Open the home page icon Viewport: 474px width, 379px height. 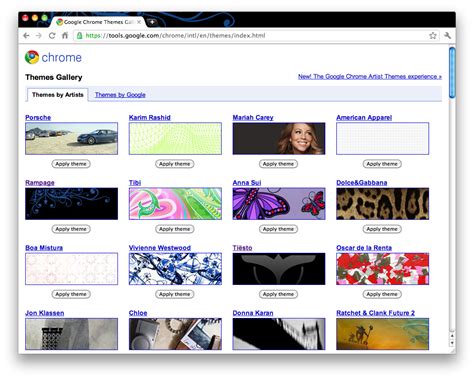pyautogui.click(x=65, y=35)
